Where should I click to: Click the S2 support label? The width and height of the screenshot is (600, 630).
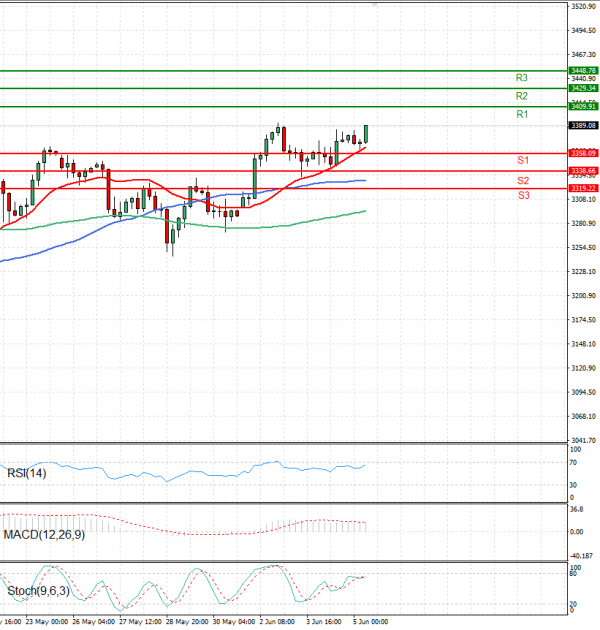(x=523, y=180)
